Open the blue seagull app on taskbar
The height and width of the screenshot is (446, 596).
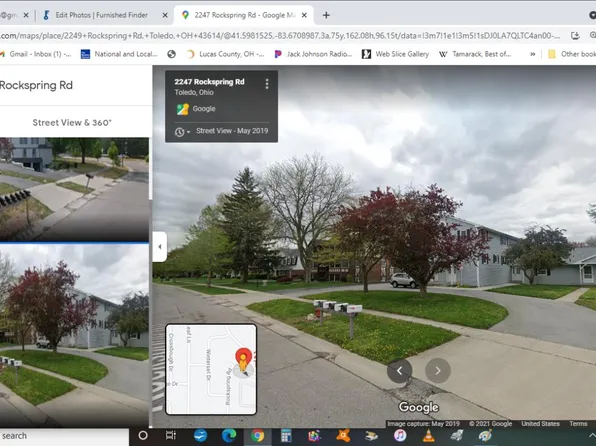point(200,435)
